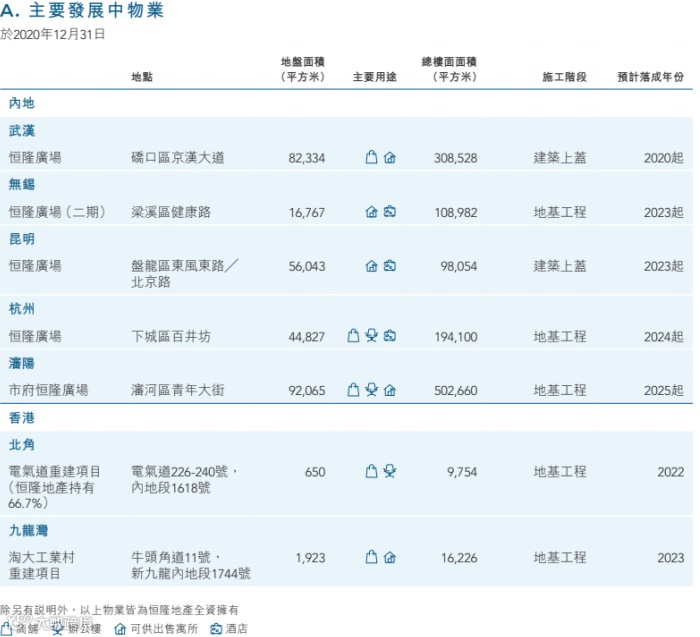700x637 pixels.
Task: Click the house icon in the 市府恒隆廣場 row
Action: 390,391
